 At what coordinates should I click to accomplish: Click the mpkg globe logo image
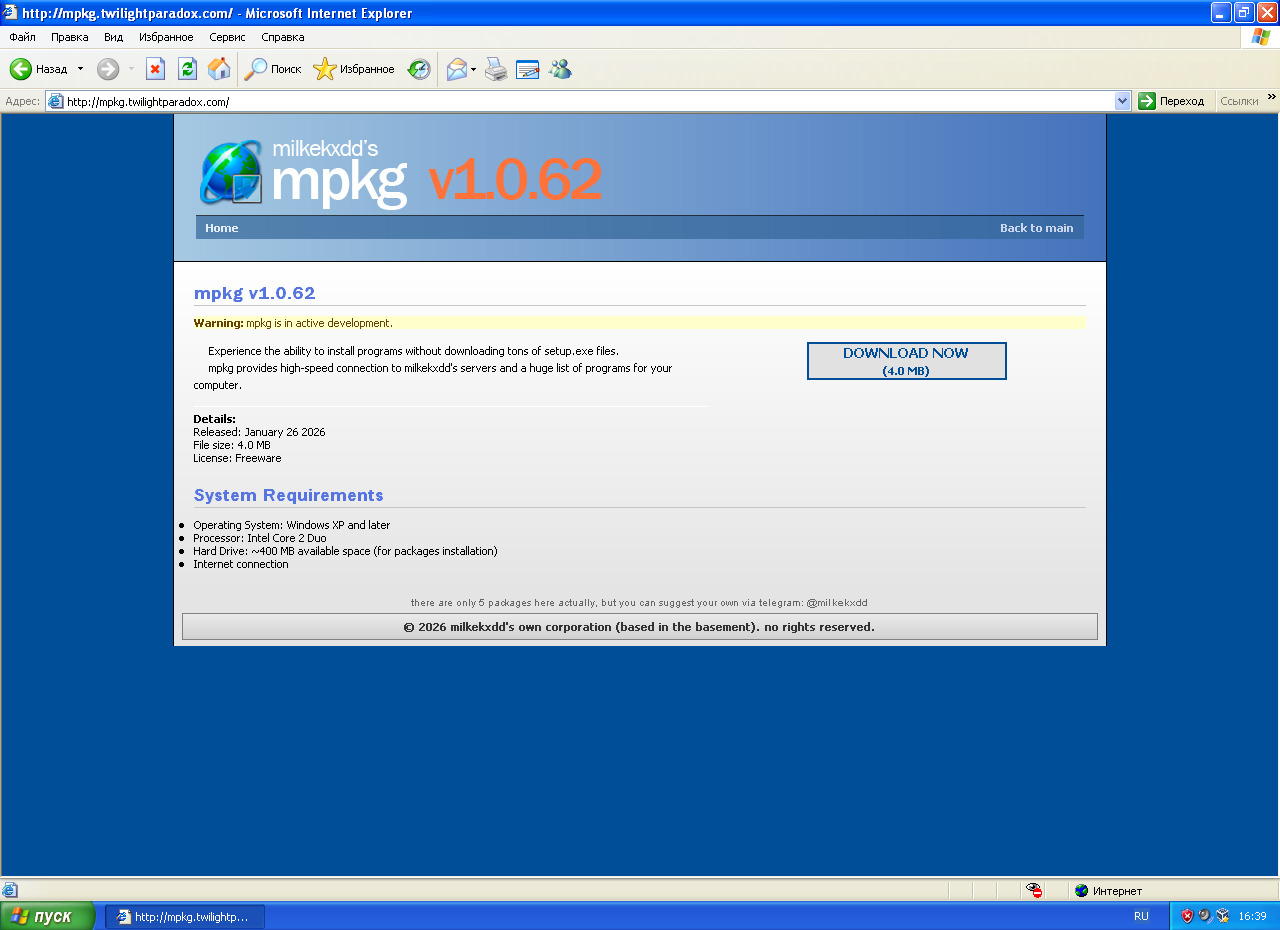(231, 173)
